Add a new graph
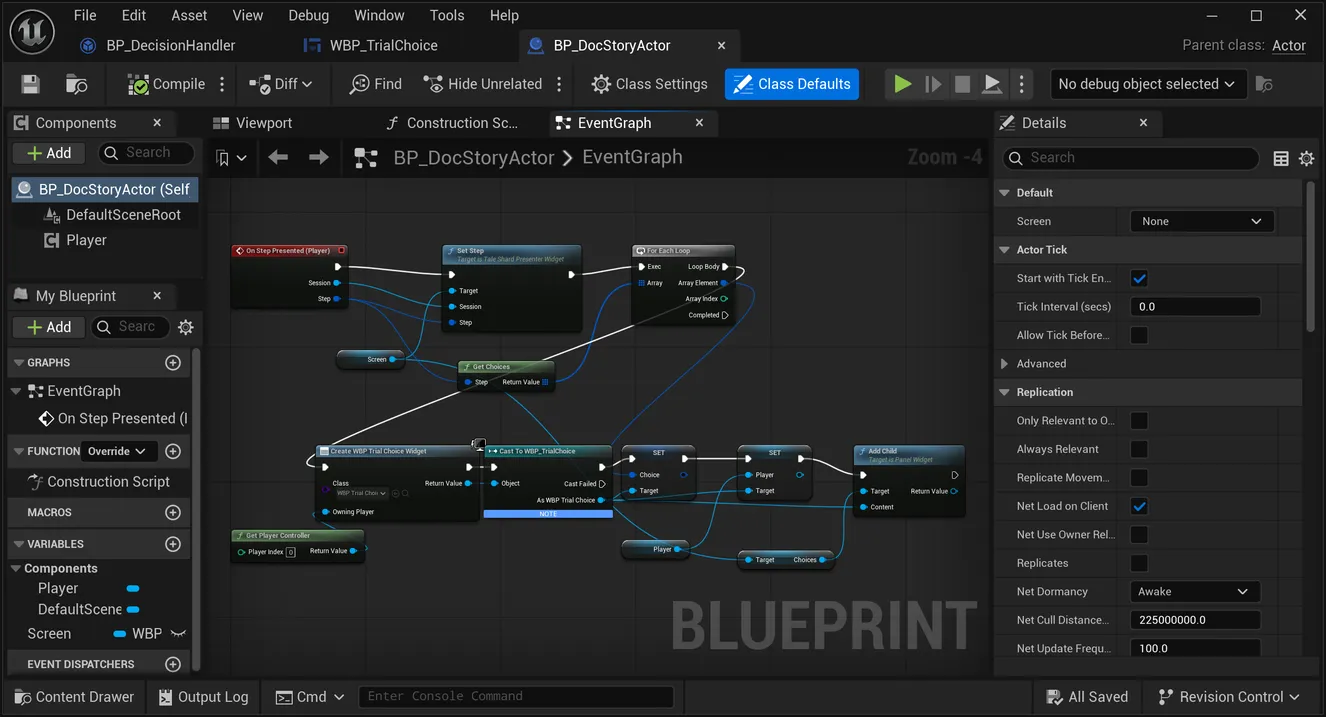This screenshot has width=1326, height=717. tap(173, 362)
